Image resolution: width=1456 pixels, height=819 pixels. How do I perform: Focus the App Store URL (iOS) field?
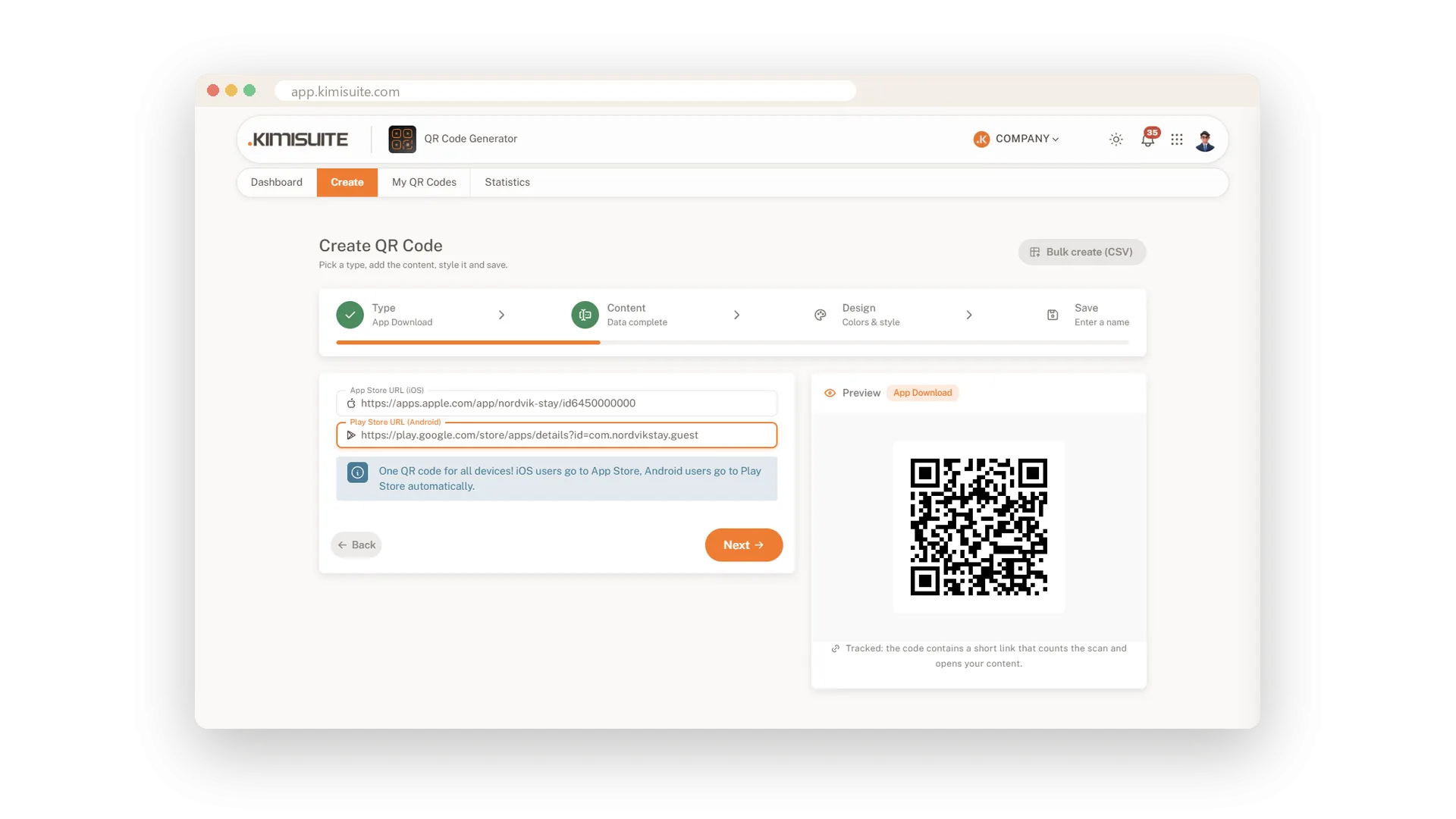tap(557, 403)
